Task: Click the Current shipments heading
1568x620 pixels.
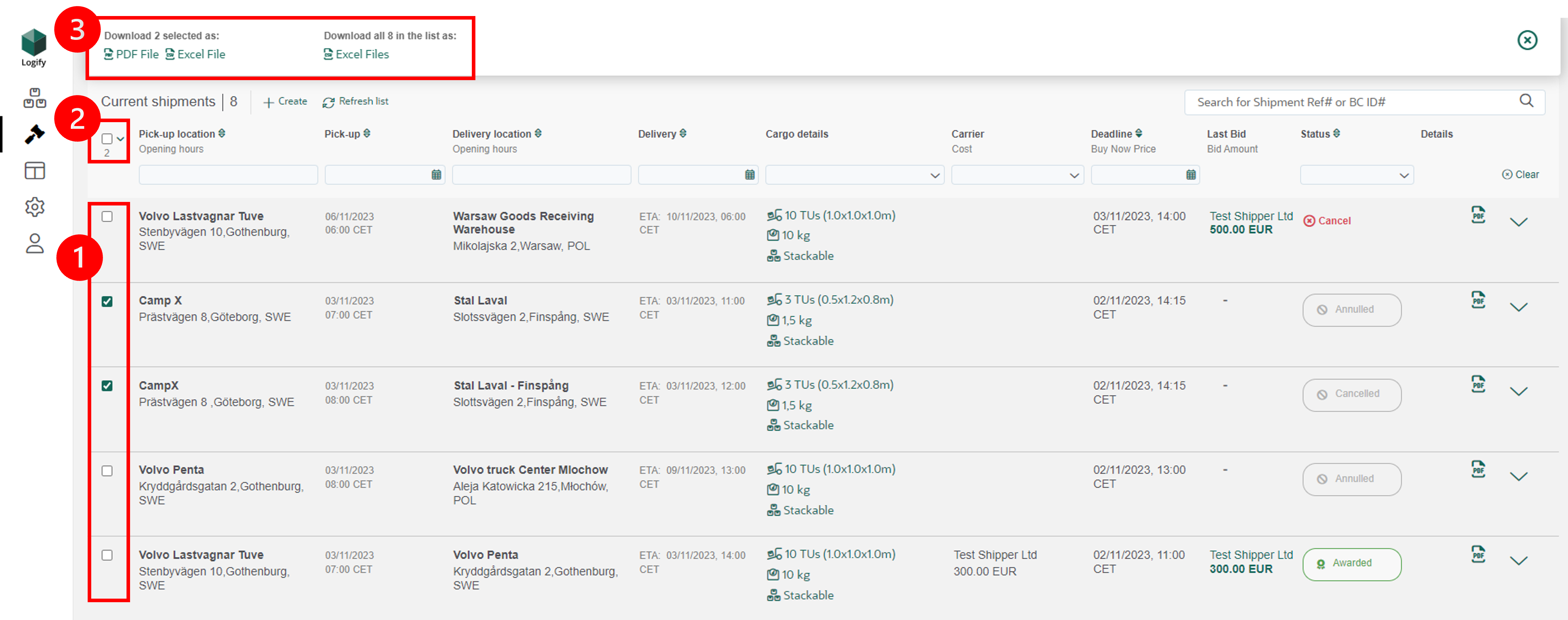Action: point(158,101)
